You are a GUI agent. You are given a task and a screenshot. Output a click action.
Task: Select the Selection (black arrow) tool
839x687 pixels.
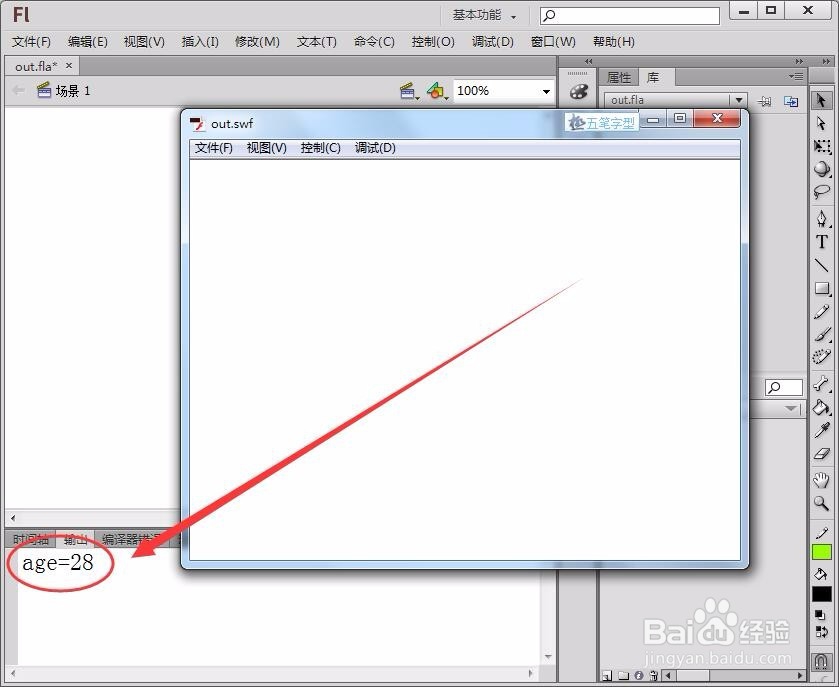point(821,100)
